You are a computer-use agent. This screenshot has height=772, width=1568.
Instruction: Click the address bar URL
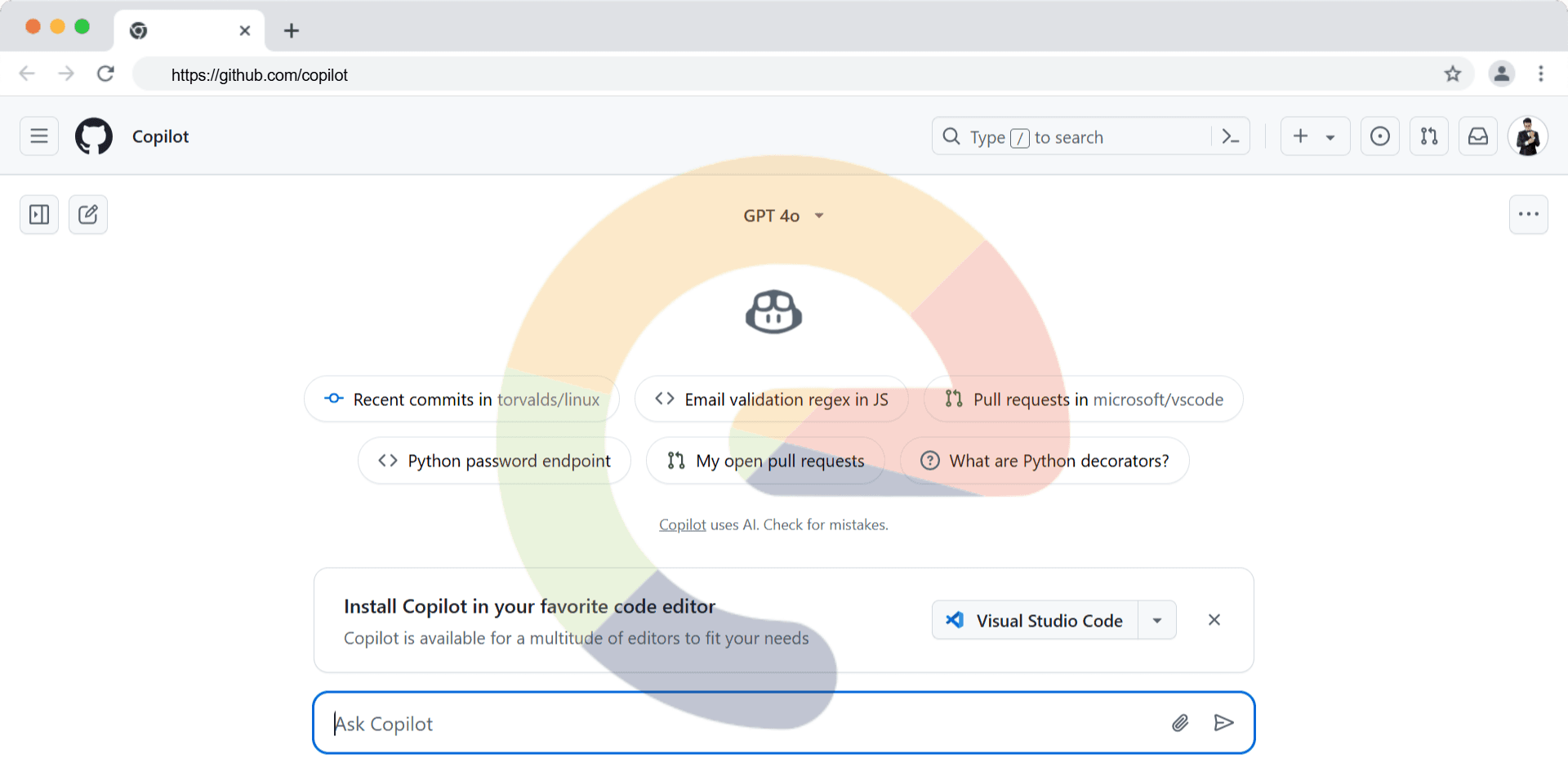point(259,75)
